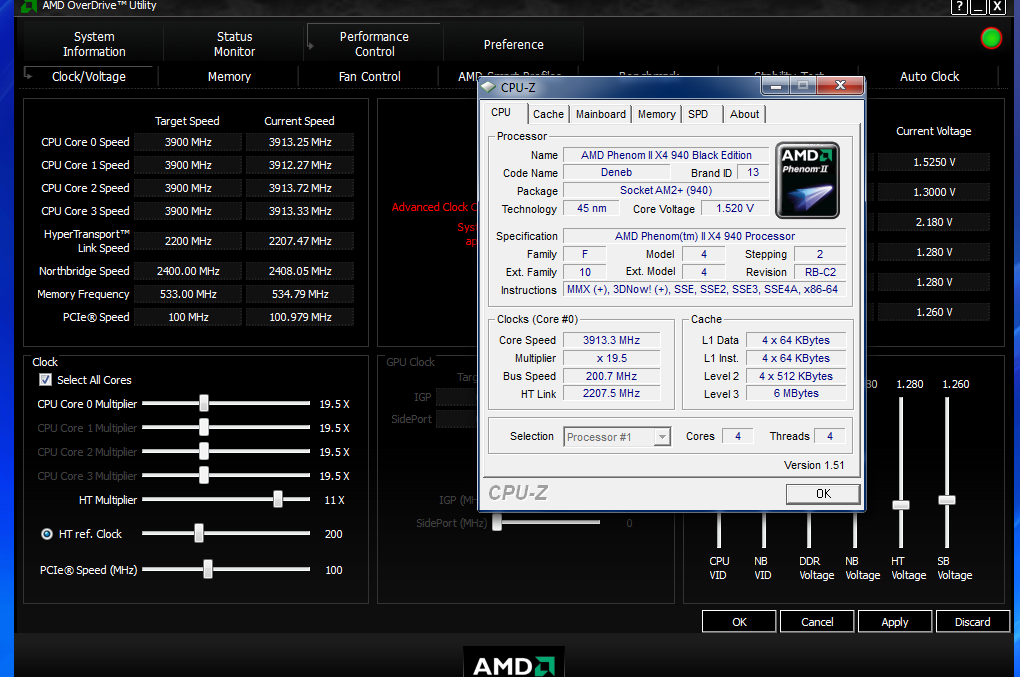Click the CPU Core 3 Multiplier slider handle
1020x677 pixels.
click(204, 475)
